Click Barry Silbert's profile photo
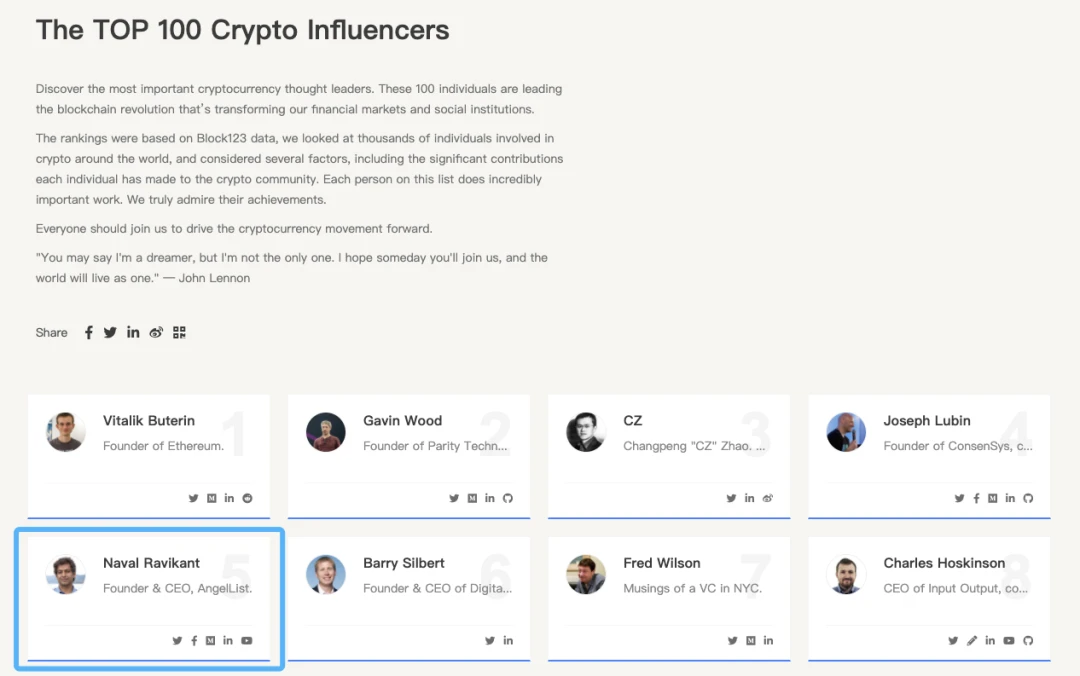 (x=326, y=575)
